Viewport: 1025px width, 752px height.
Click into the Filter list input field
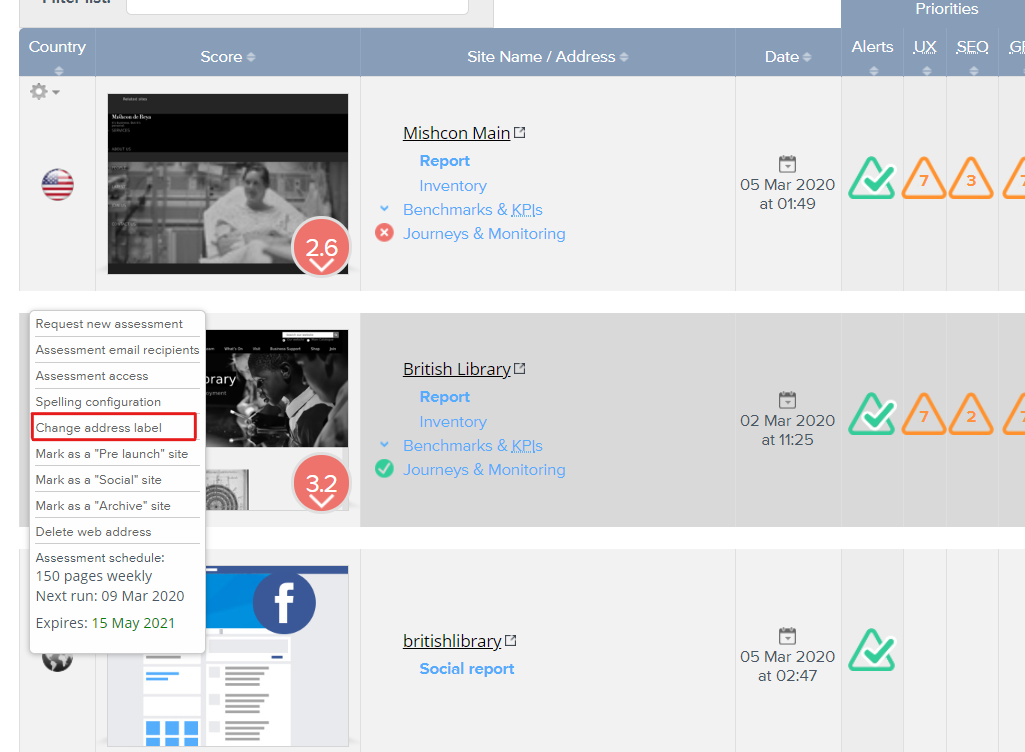point(297,5)
